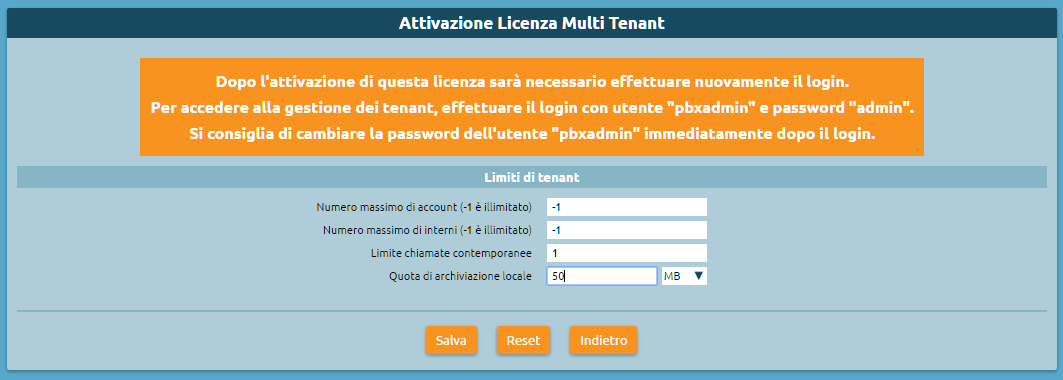
Task: Go back with the Indietro button
Action: [603, 341]
